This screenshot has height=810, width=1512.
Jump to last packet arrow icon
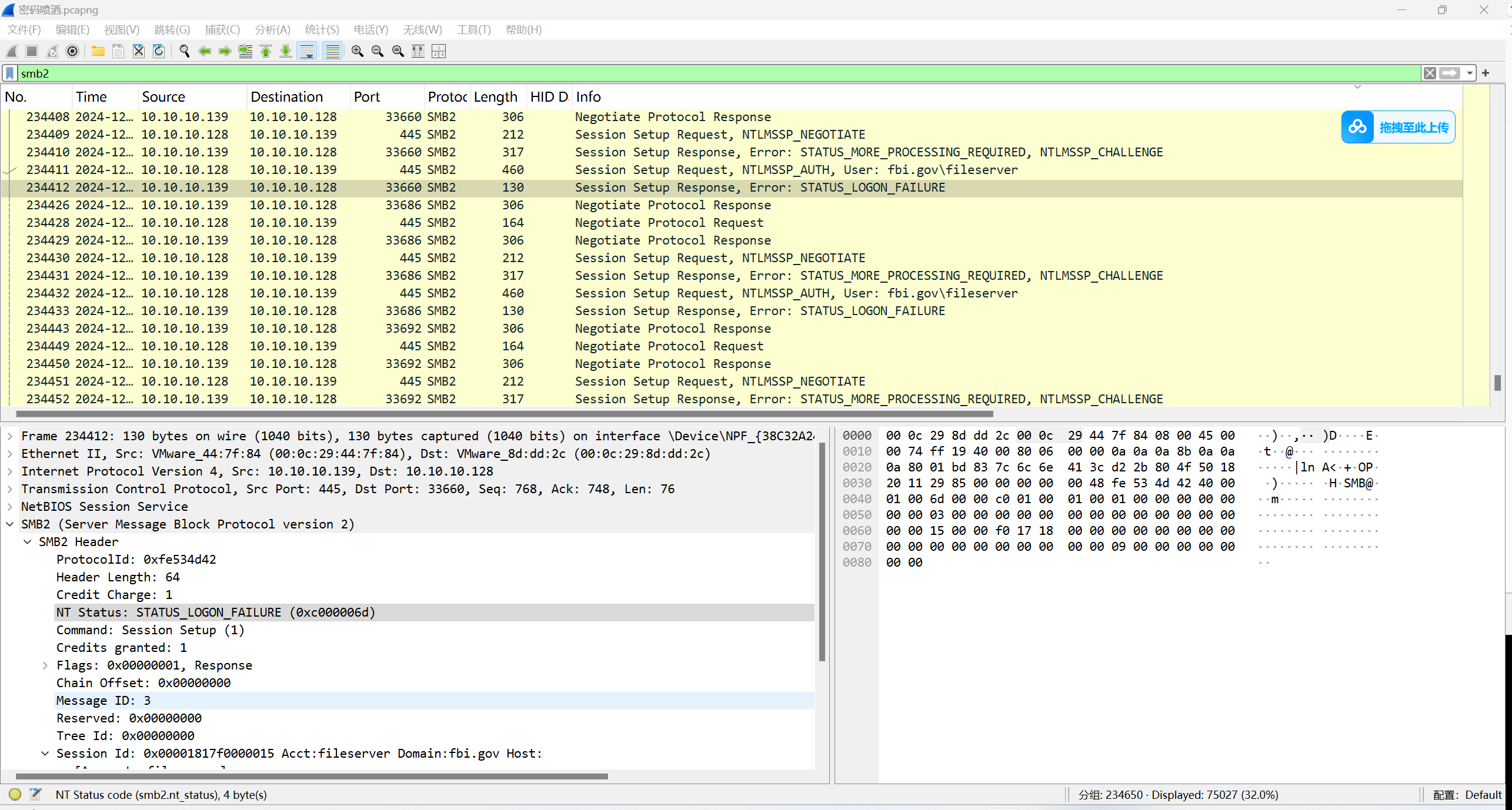pos(286,52)
